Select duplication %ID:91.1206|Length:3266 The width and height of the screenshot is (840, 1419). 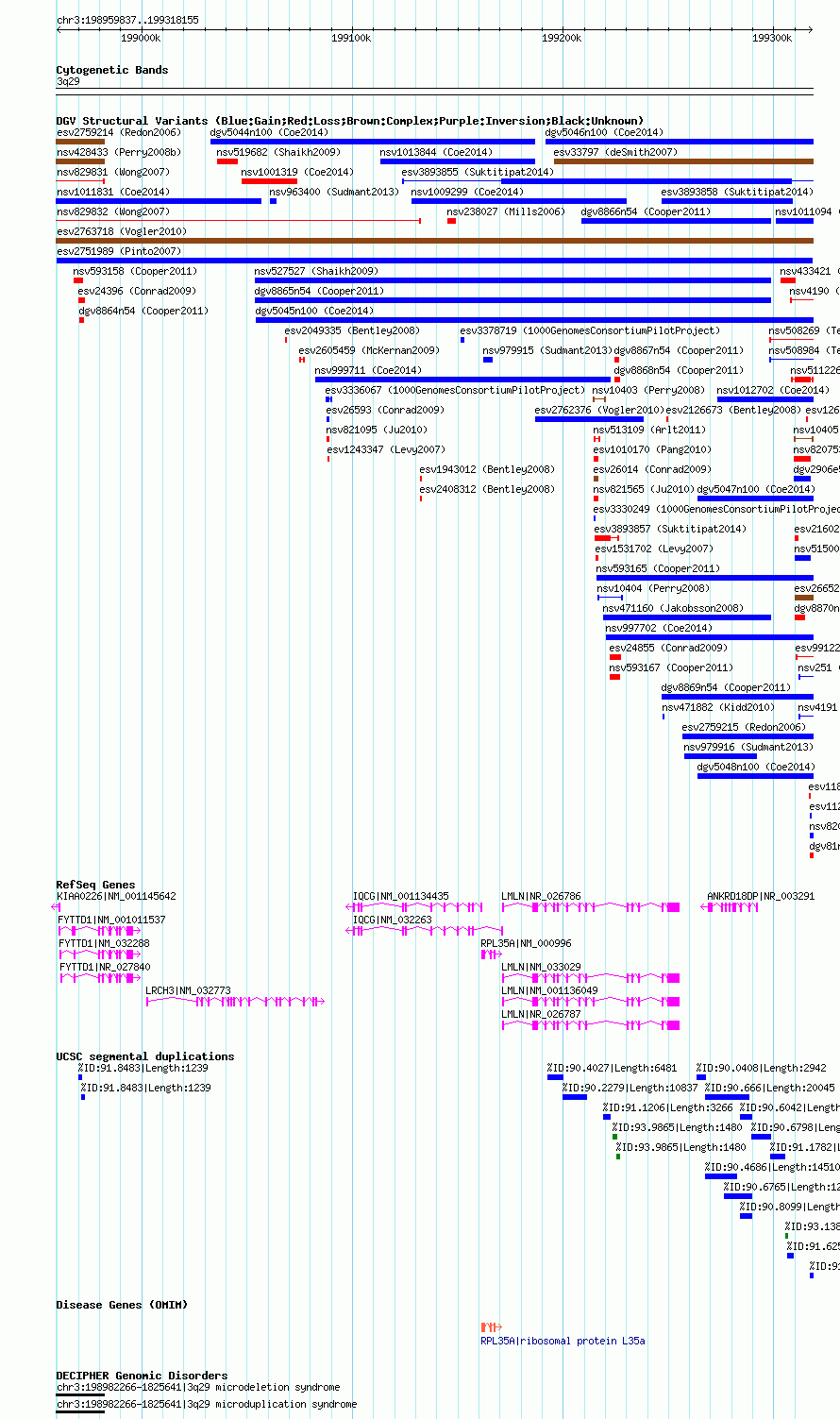(x=669, y=1107)
